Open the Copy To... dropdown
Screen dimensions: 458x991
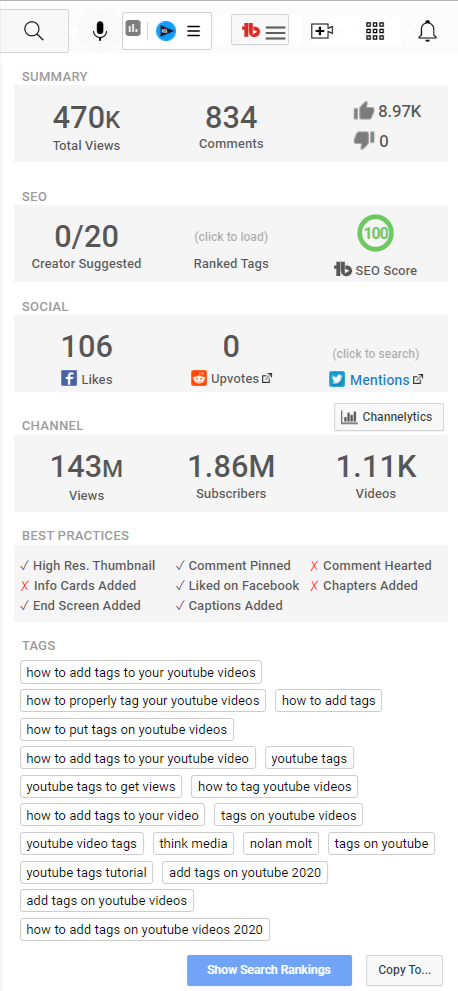click(405, 970)
